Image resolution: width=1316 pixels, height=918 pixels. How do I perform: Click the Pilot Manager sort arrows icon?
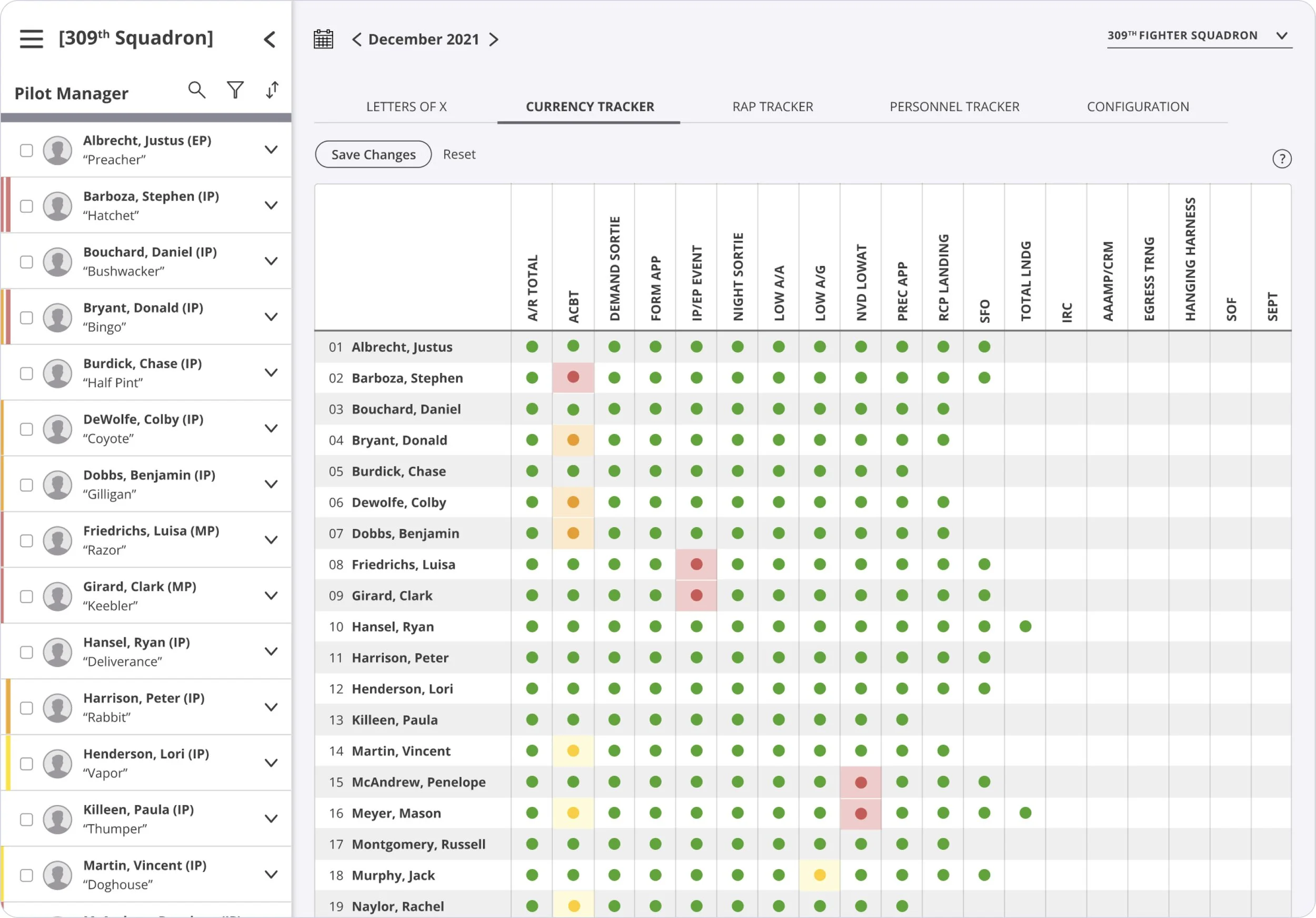coord(272,90)
